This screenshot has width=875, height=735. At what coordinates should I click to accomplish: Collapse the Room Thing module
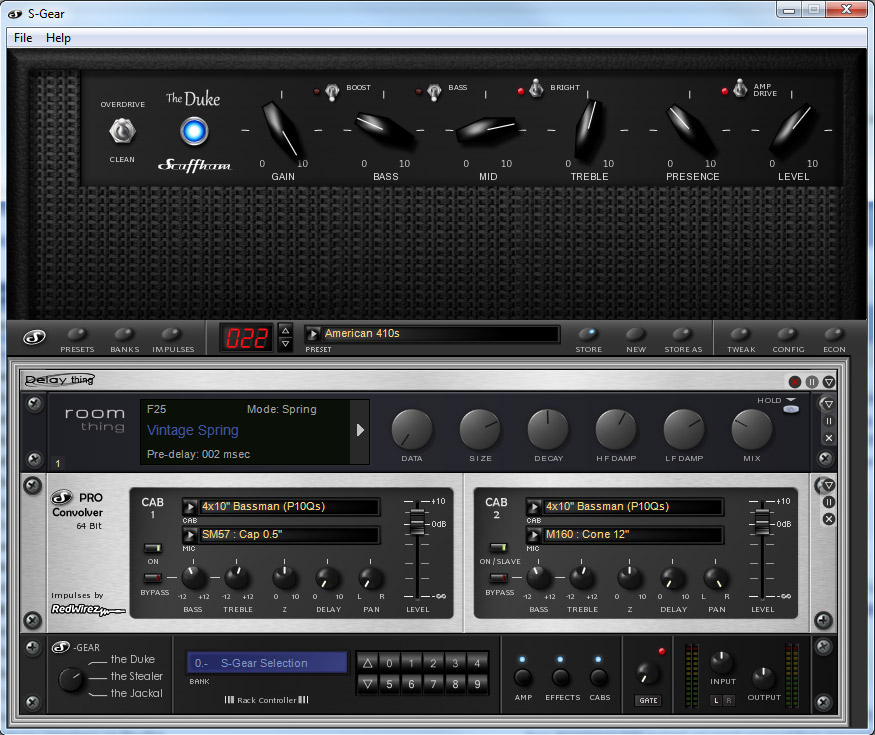828,403
